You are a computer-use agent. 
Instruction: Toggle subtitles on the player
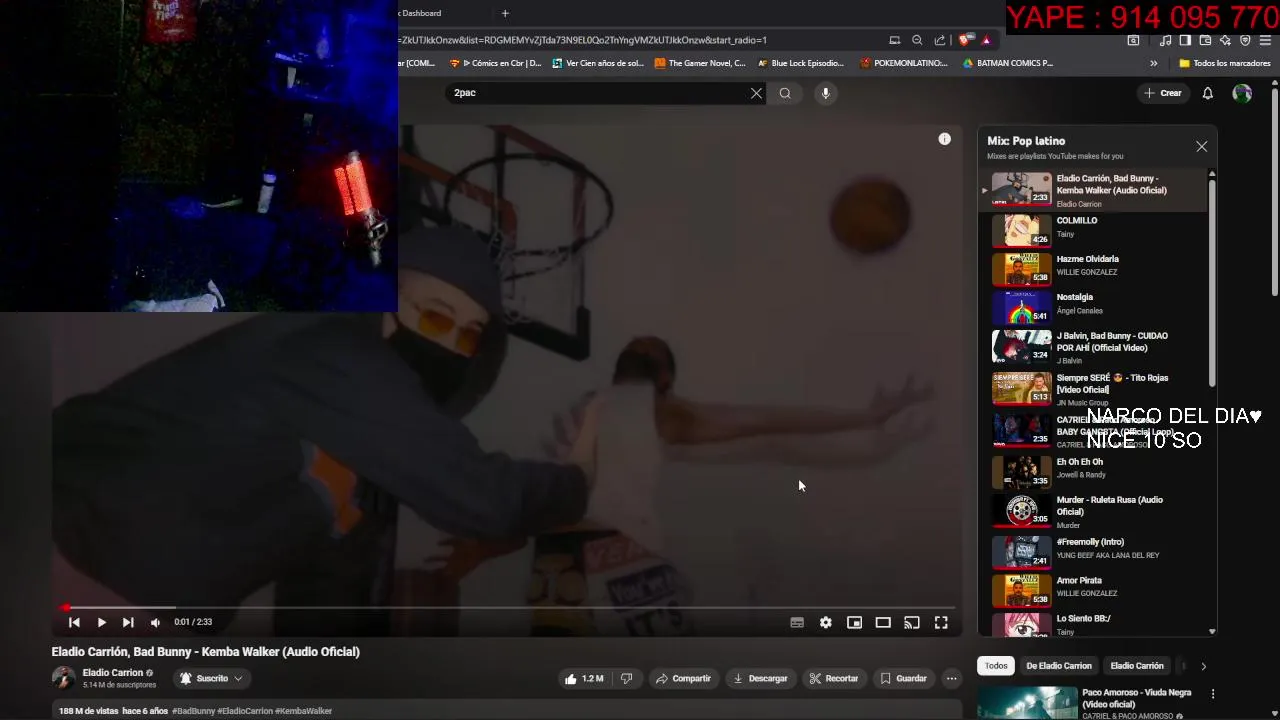coord(797,622)
